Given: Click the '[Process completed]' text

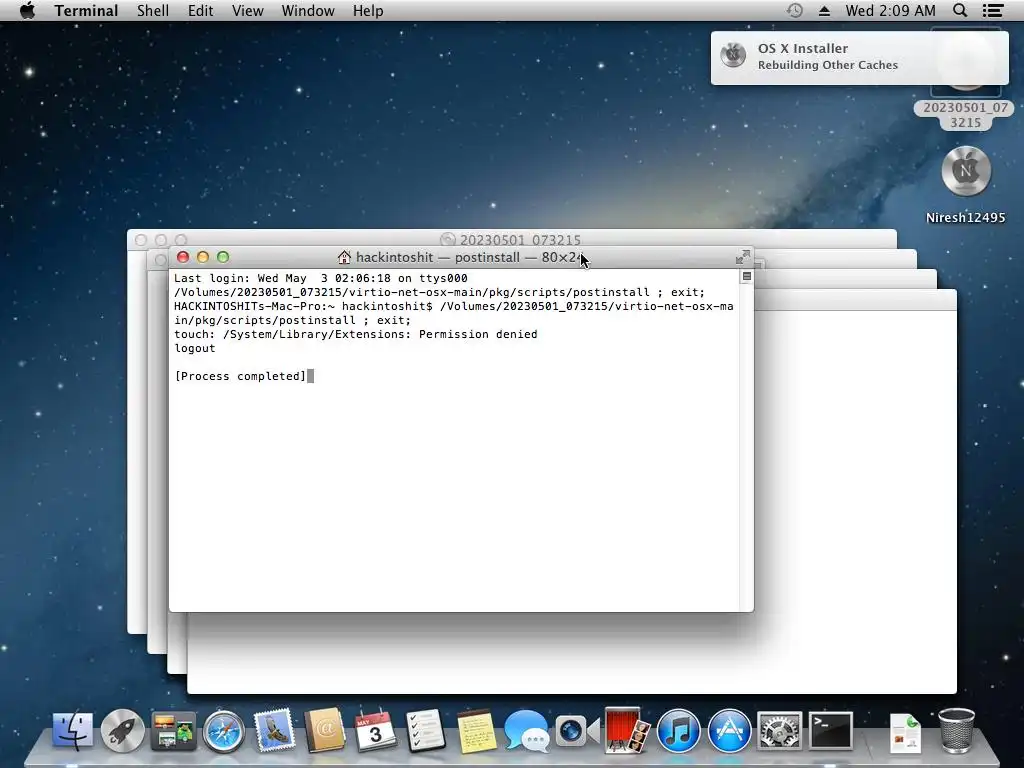Looking at the screenshot, I should point(240,376).
